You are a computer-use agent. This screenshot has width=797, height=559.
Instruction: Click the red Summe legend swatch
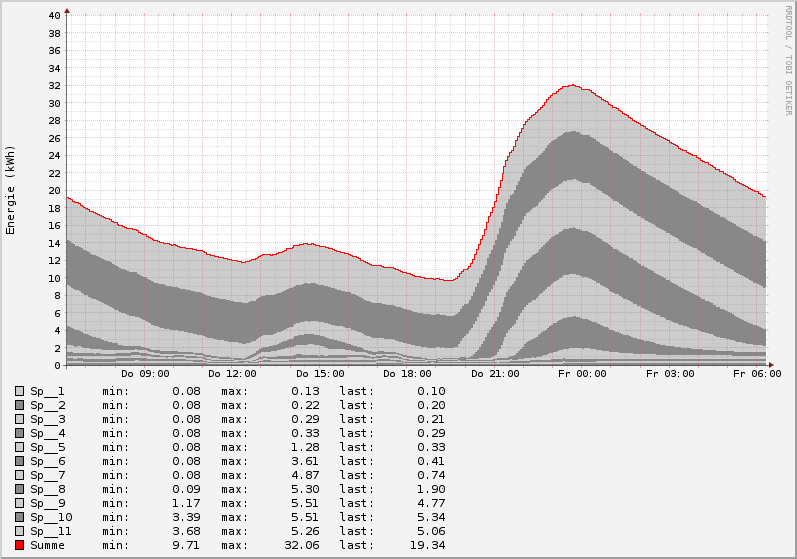(x=19, y=545)
